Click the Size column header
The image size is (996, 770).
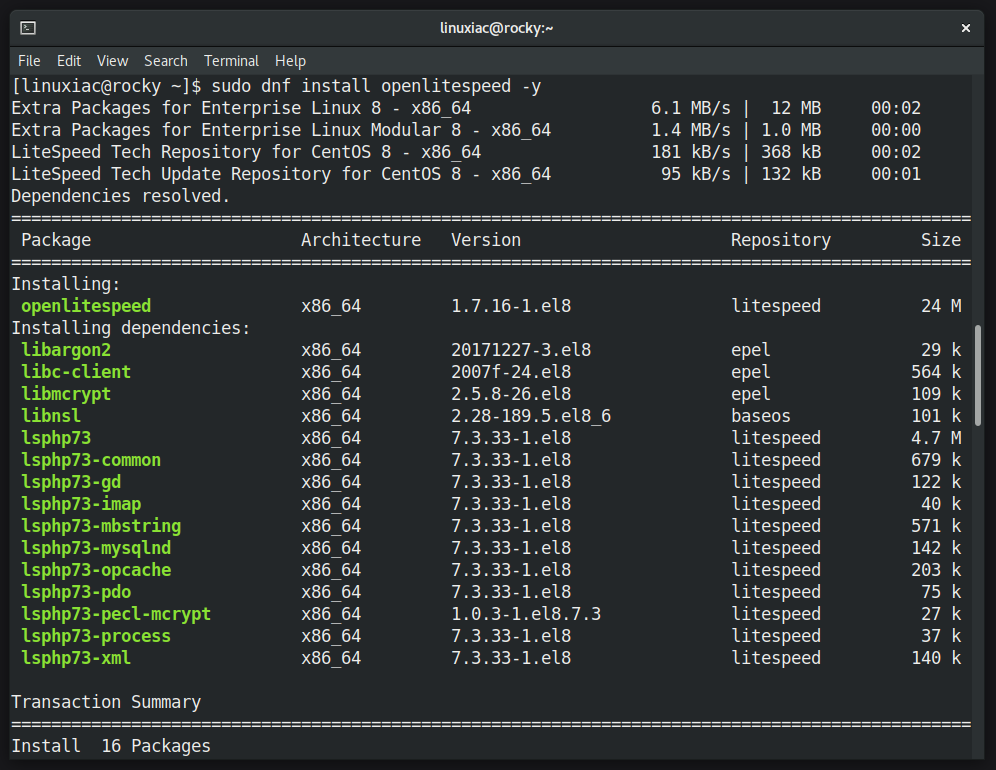(941, 240)
